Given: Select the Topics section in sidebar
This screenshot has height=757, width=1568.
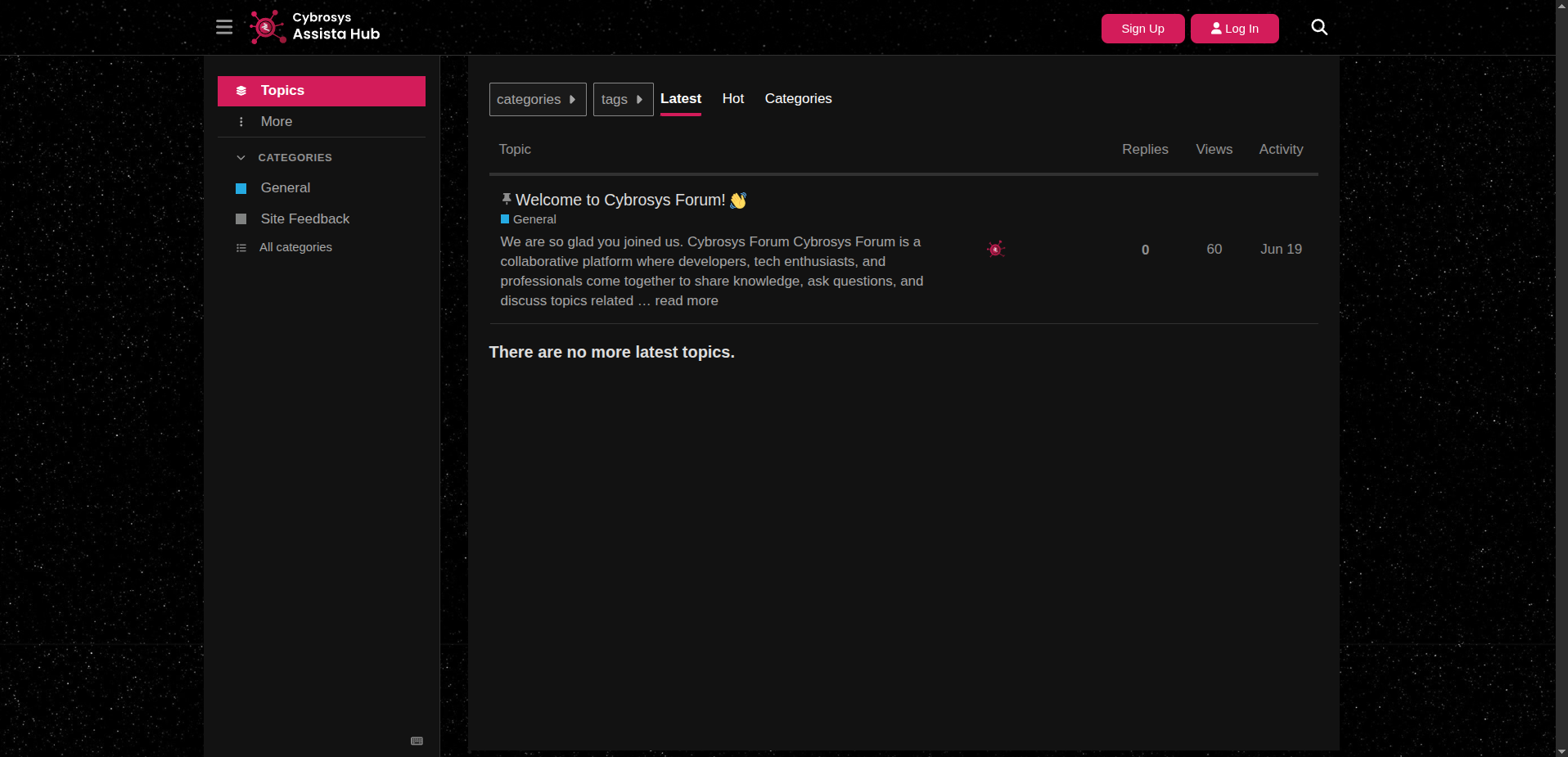Looking at the screenshot, I should pyautogui.click(x=282, y=90).
